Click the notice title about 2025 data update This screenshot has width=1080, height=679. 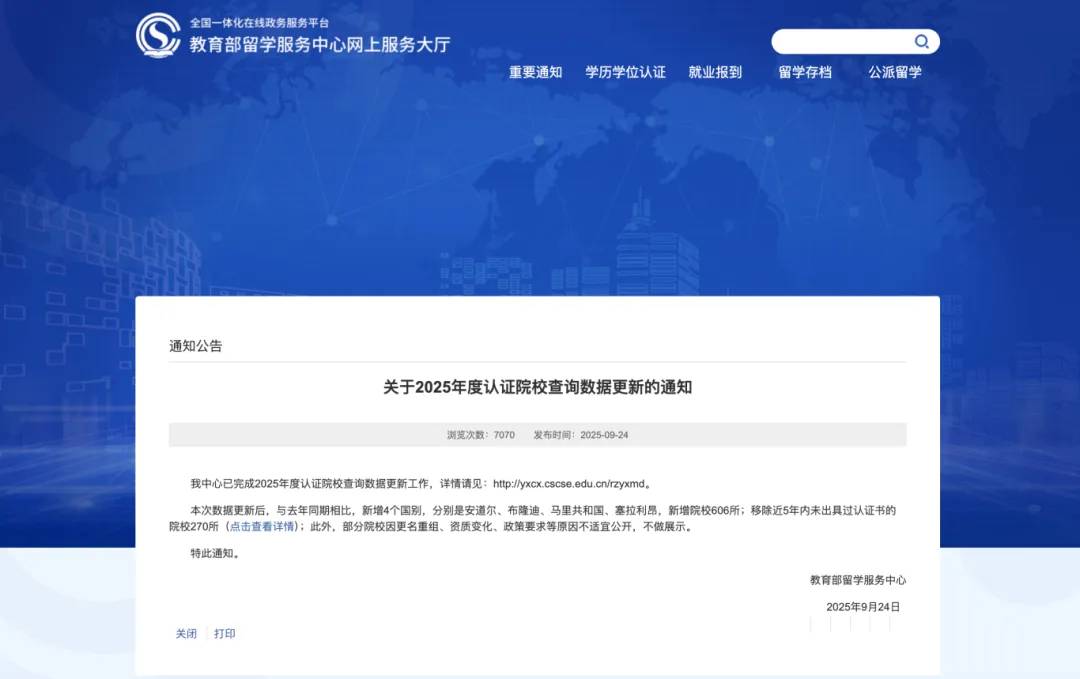(540, 388)
